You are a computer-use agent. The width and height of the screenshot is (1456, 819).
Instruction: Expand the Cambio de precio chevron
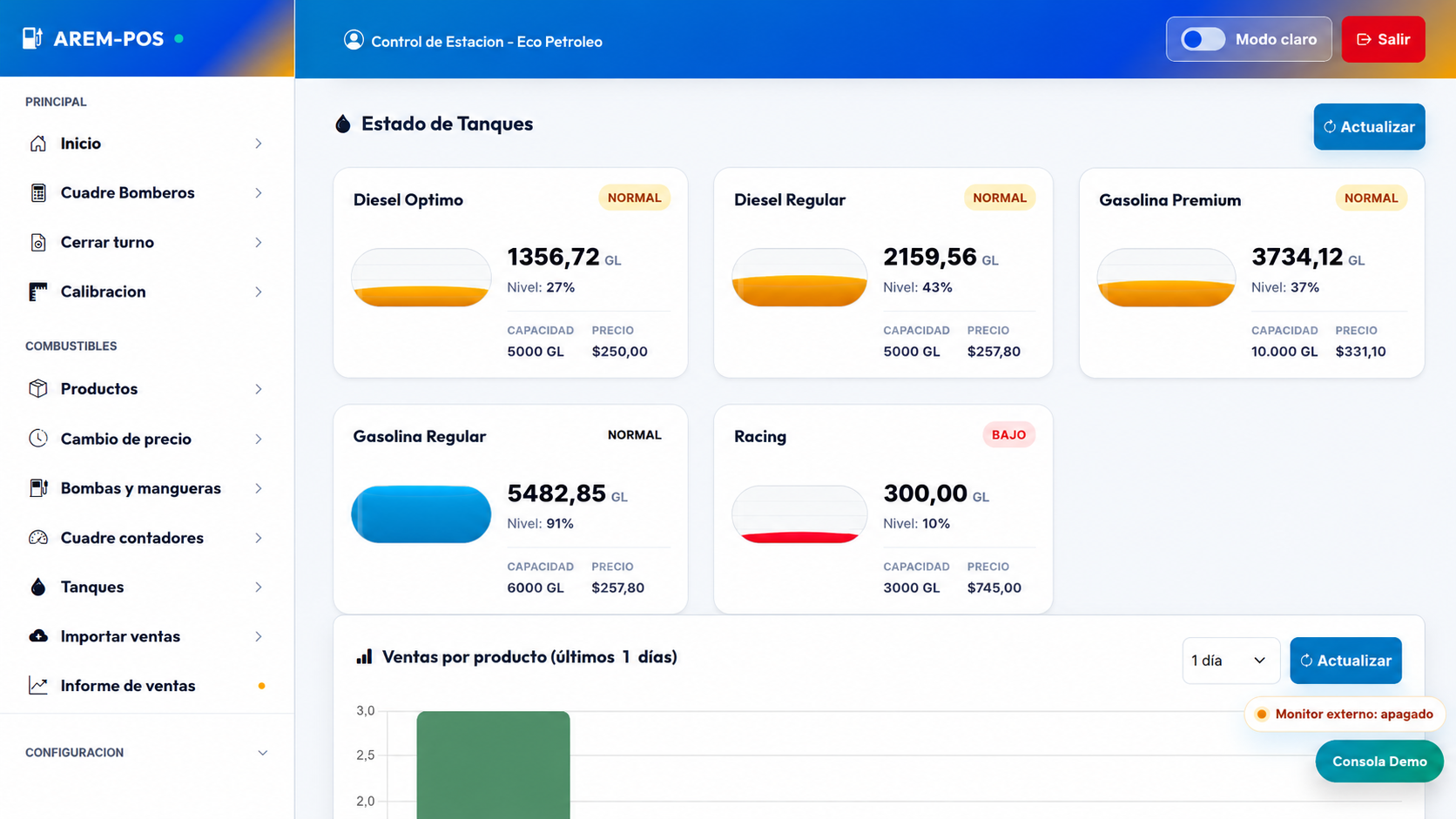click(x=259, y=439)
